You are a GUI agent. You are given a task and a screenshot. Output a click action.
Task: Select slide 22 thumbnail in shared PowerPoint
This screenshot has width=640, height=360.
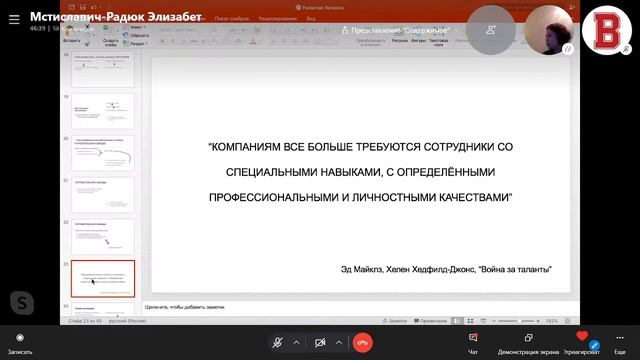[x=103, y=237]
